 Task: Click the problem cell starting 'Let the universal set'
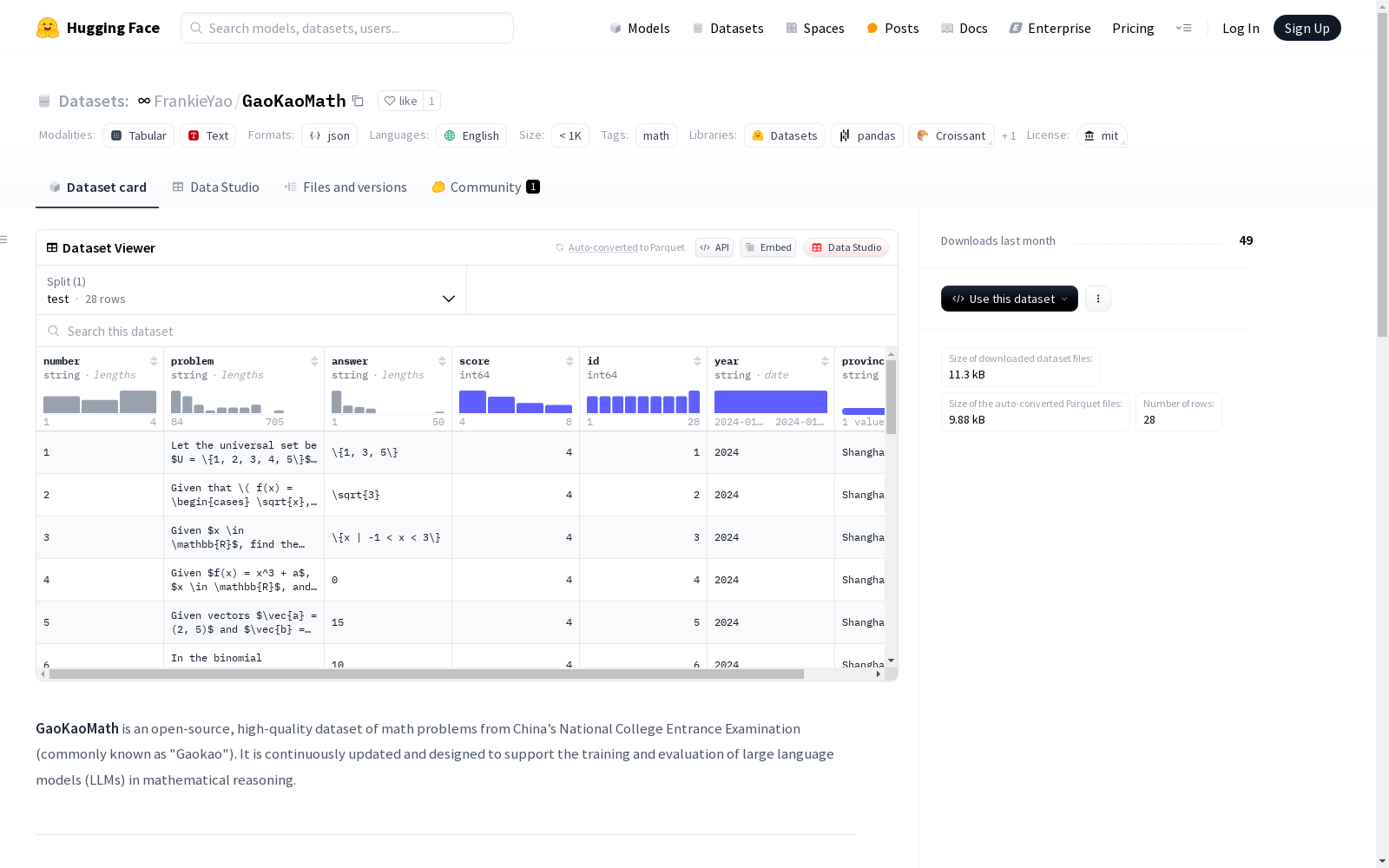pos(244,452)
